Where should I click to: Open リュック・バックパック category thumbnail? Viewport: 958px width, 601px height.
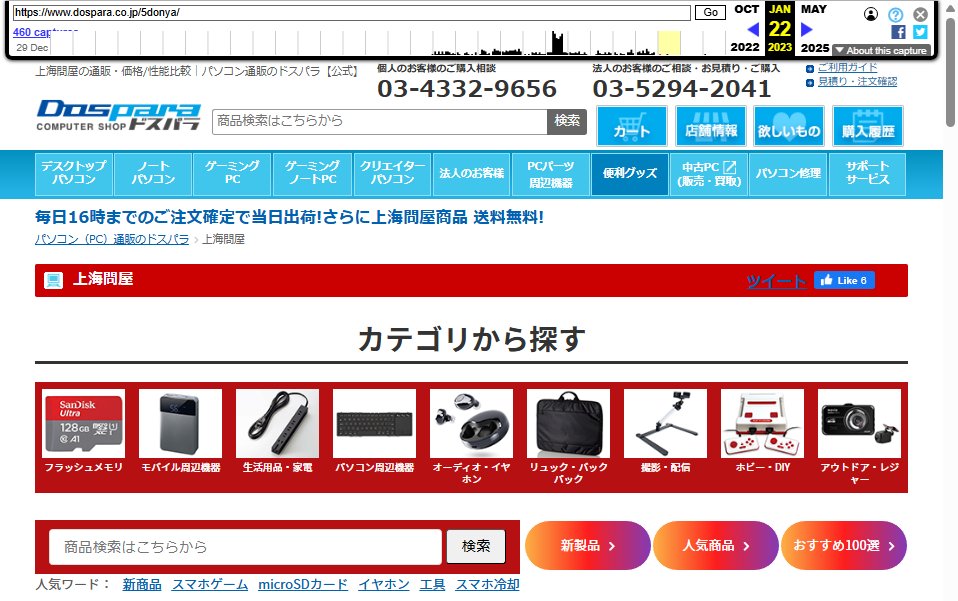568,423
